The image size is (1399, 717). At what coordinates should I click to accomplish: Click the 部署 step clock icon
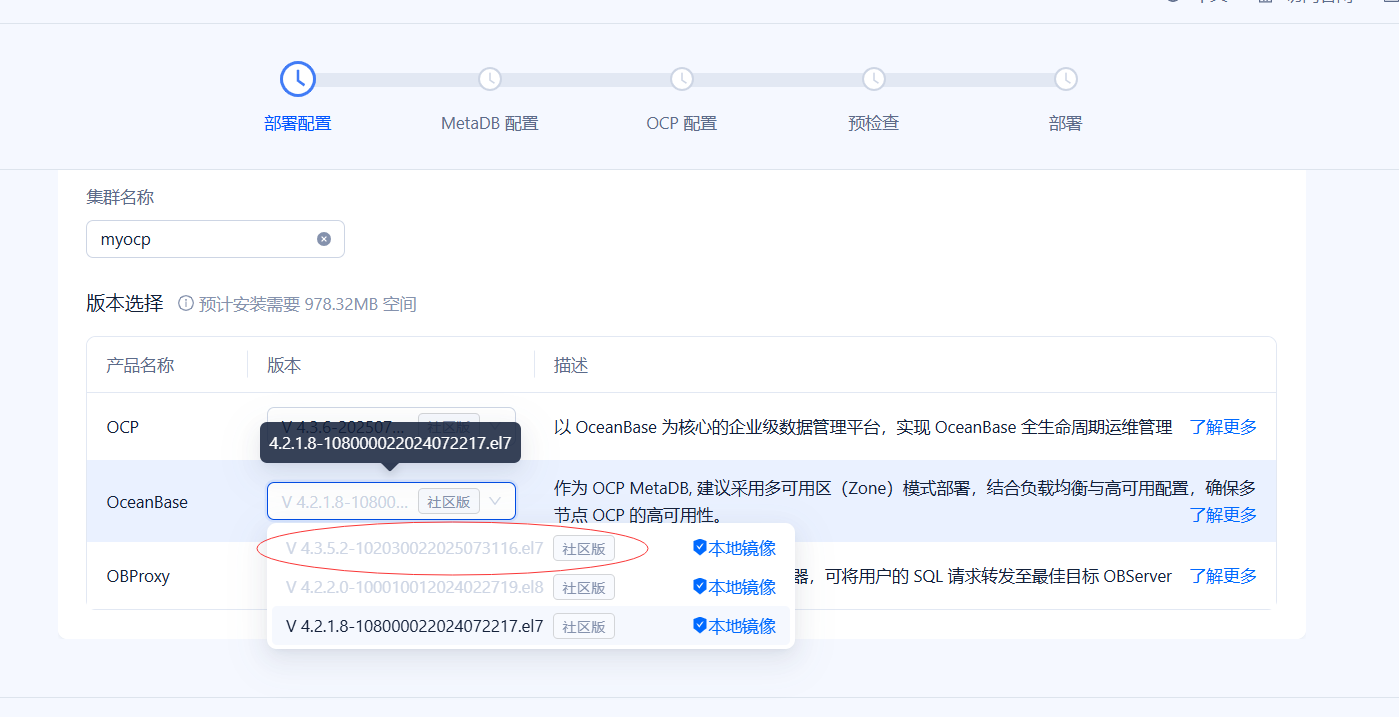pyautogui.click(x=1066, y=79)
